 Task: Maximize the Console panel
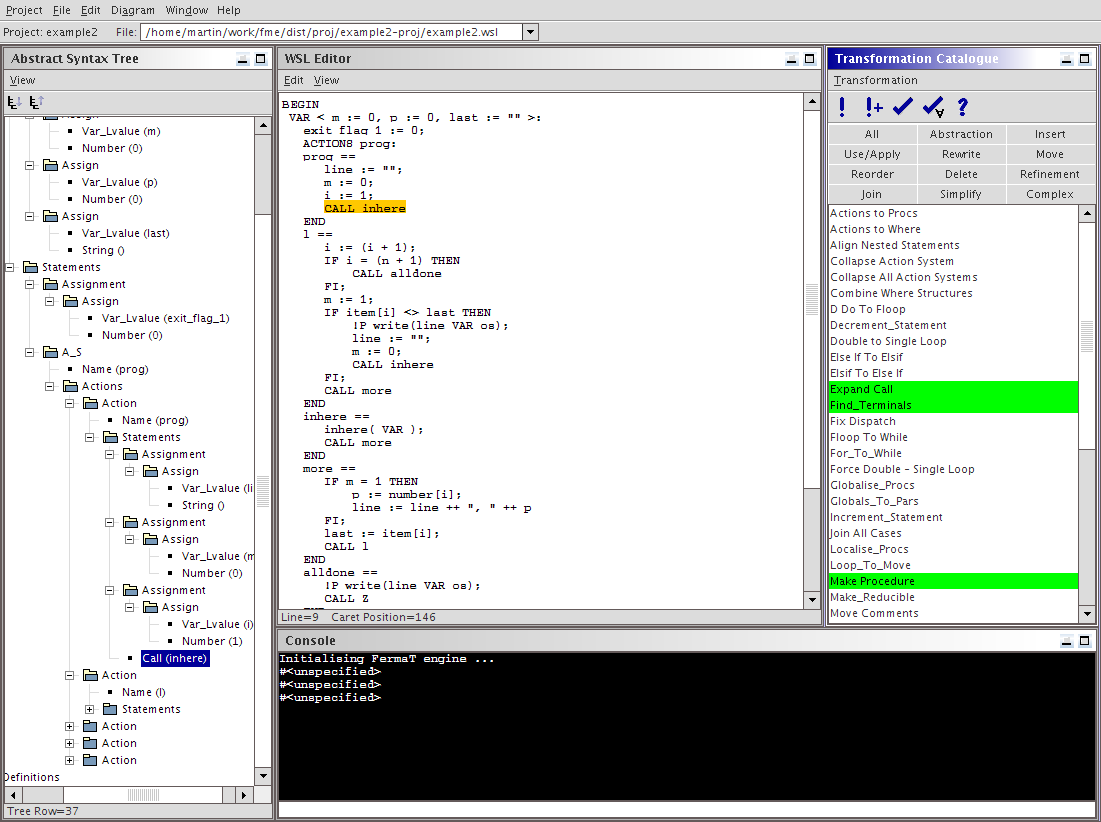coord(1085,641)
